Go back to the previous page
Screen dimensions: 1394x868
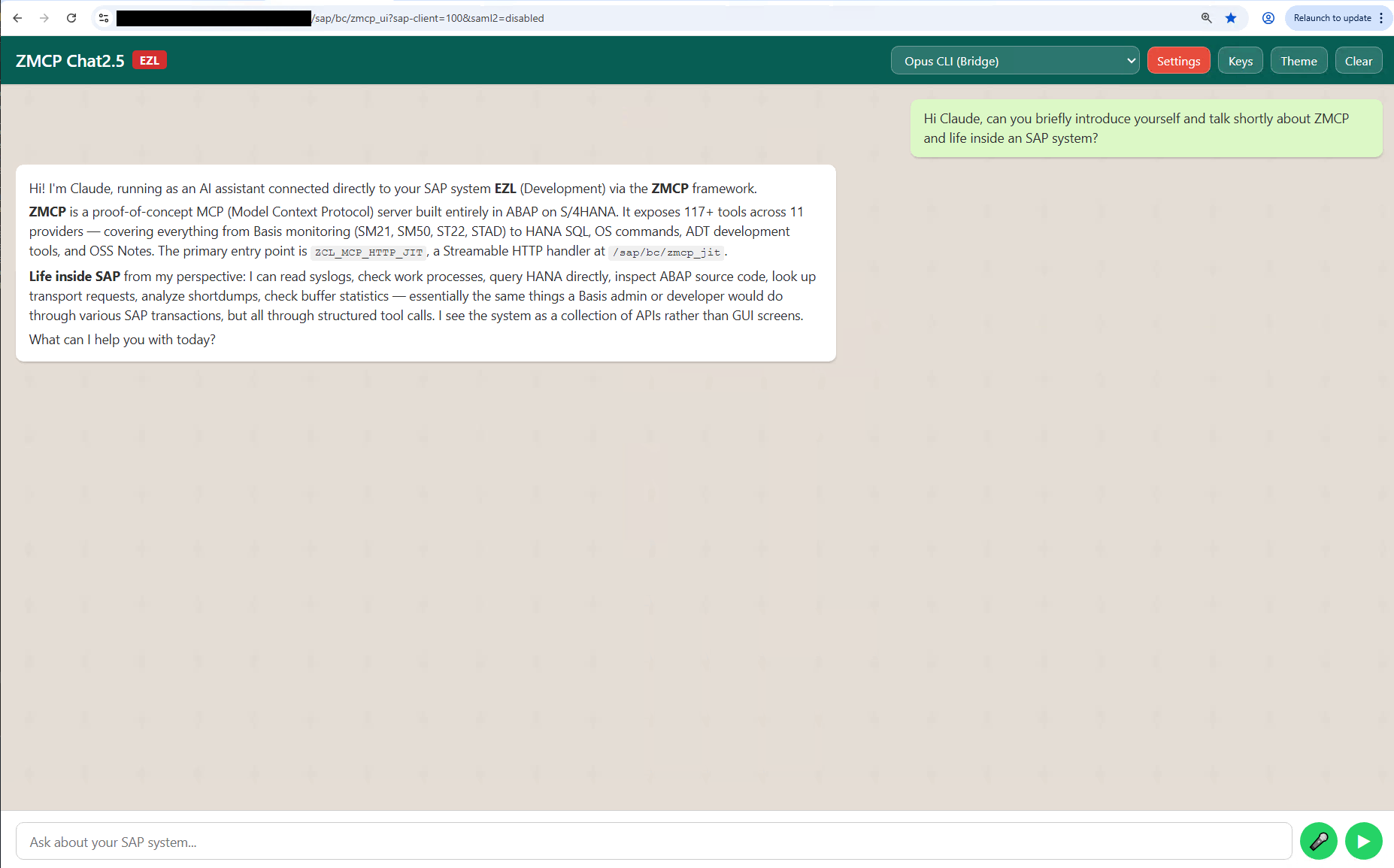[17, 18]
